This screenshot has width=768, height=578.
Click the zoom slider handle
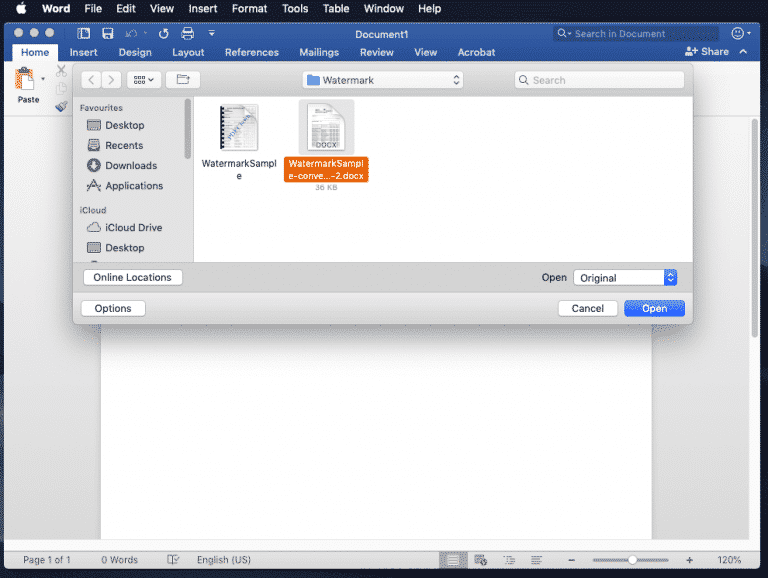(x=632, y=560)
